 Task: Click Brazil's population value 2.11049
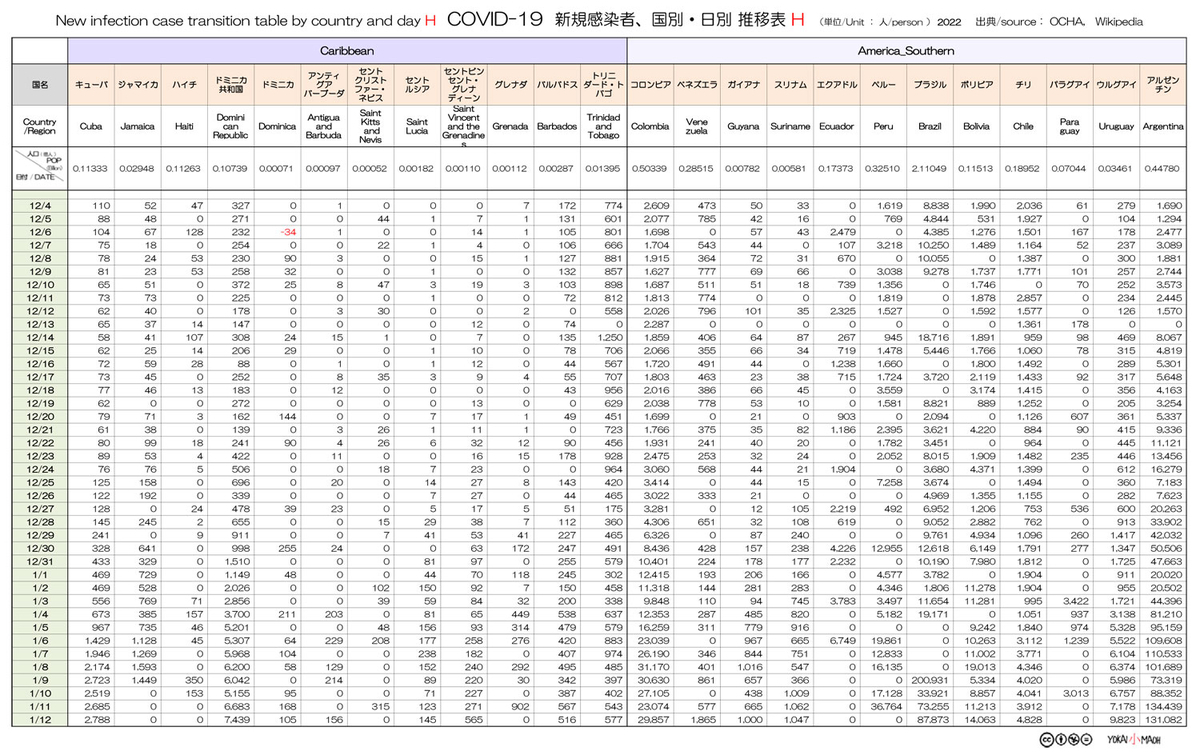click(x=931, y=169)
